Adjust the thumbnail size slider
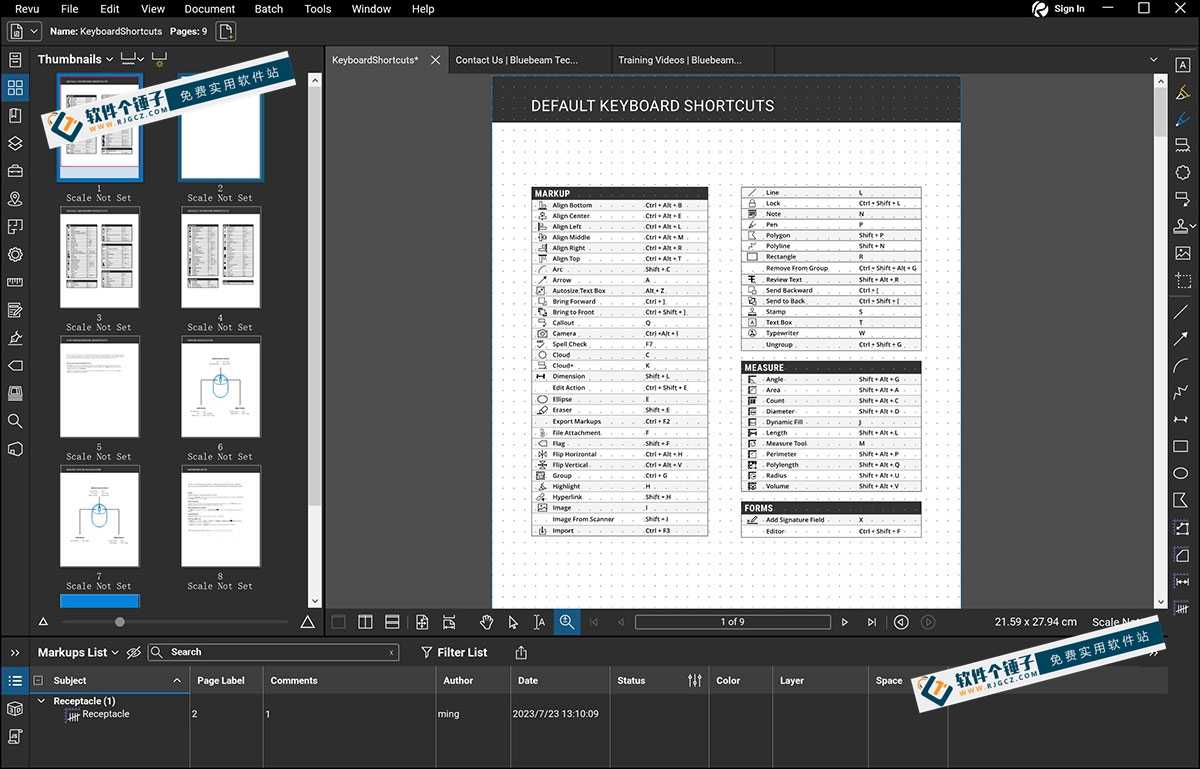 pyautogui.click(x=120, y=622)
